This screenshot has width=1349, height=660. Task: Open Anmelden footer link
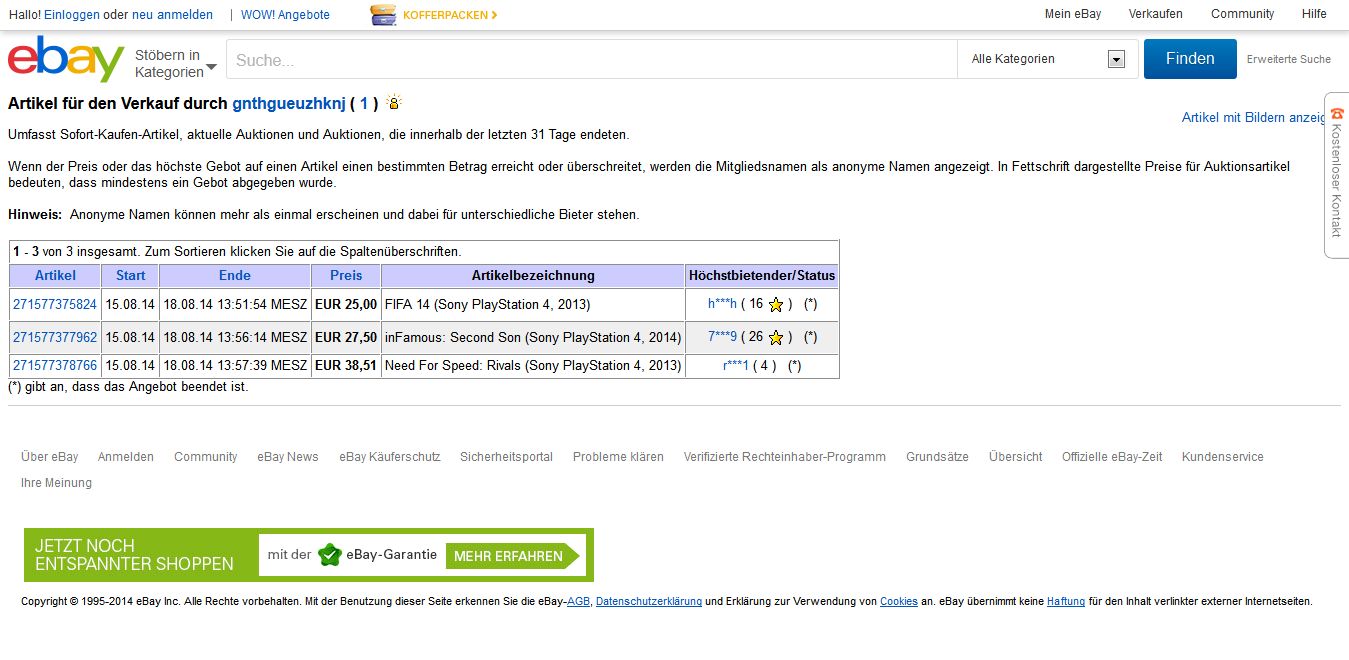[x=126, y=457]
